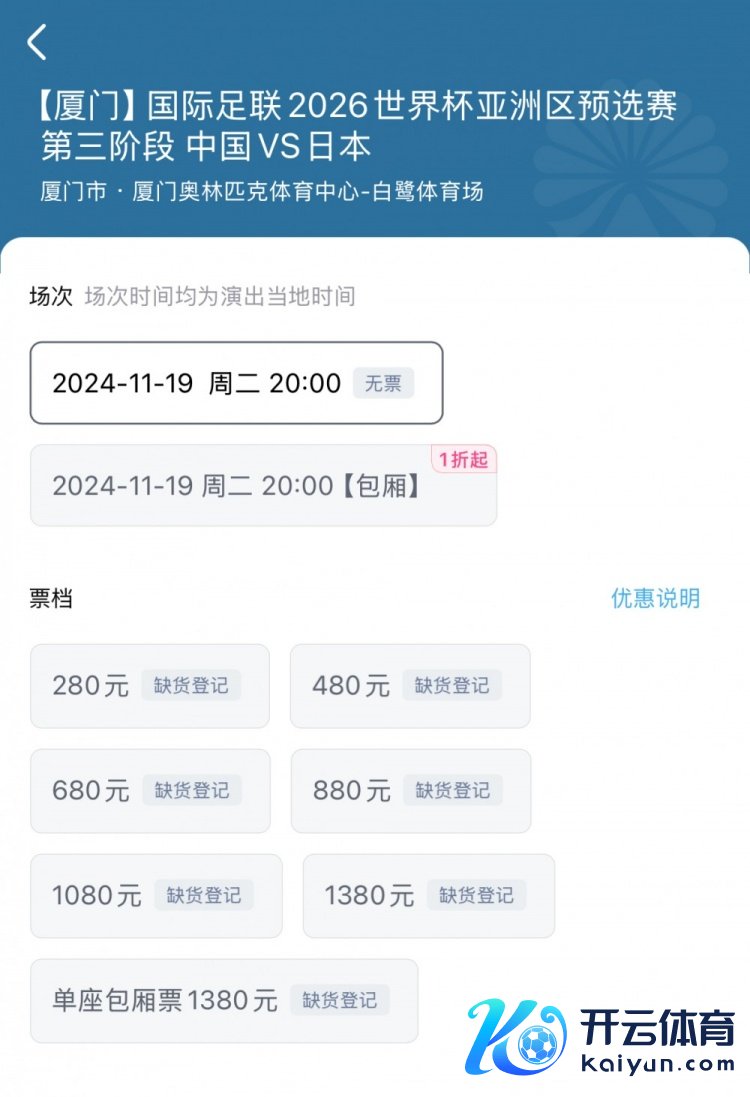The width and height of the screenshot is (750, 1097).
Task: Tap the 1折起 discount badge
Action: (x=464, y=460)
